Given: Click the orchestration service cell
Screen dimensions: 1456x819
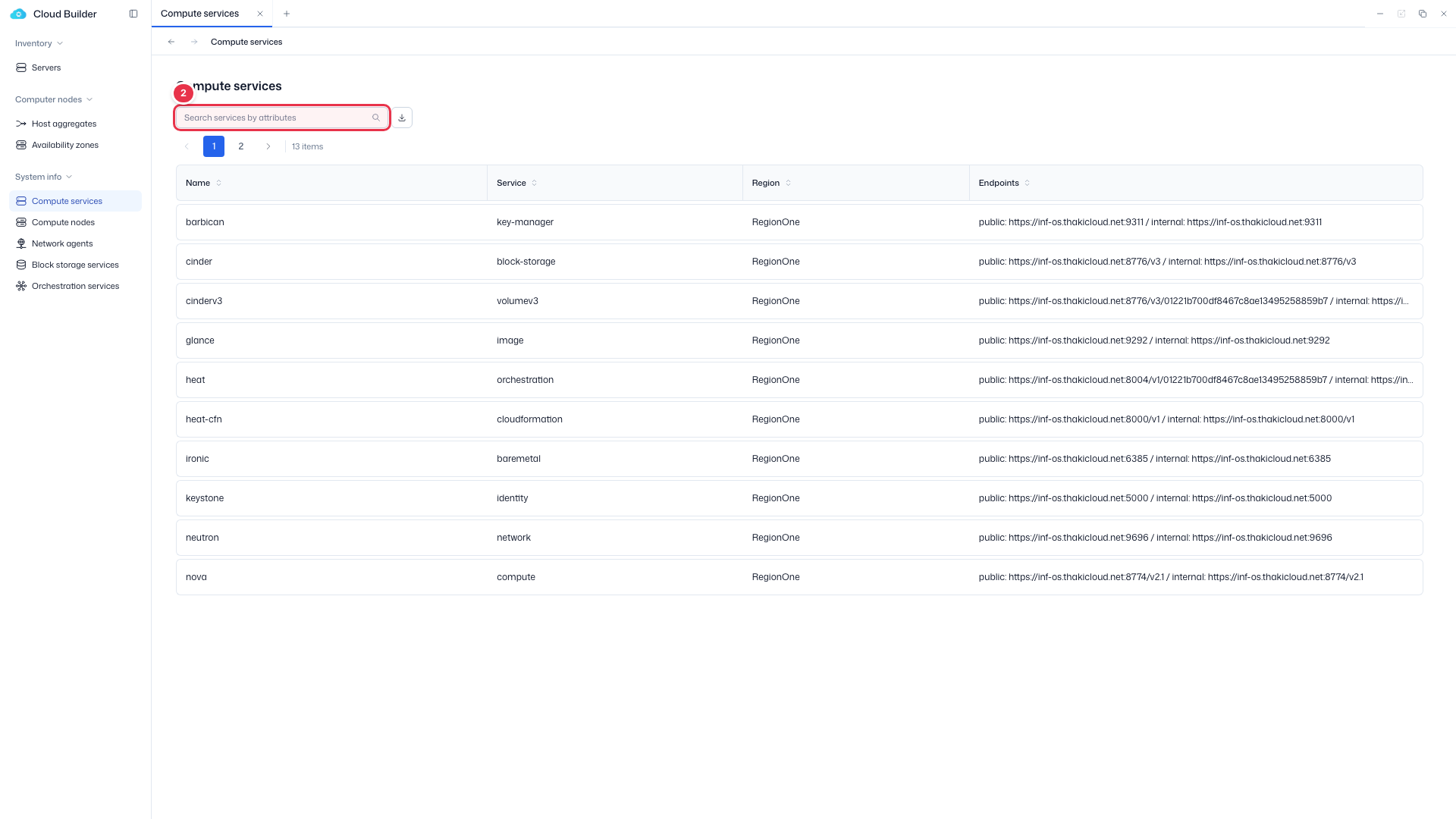Looking at the screenshot, I should point(525,380).
